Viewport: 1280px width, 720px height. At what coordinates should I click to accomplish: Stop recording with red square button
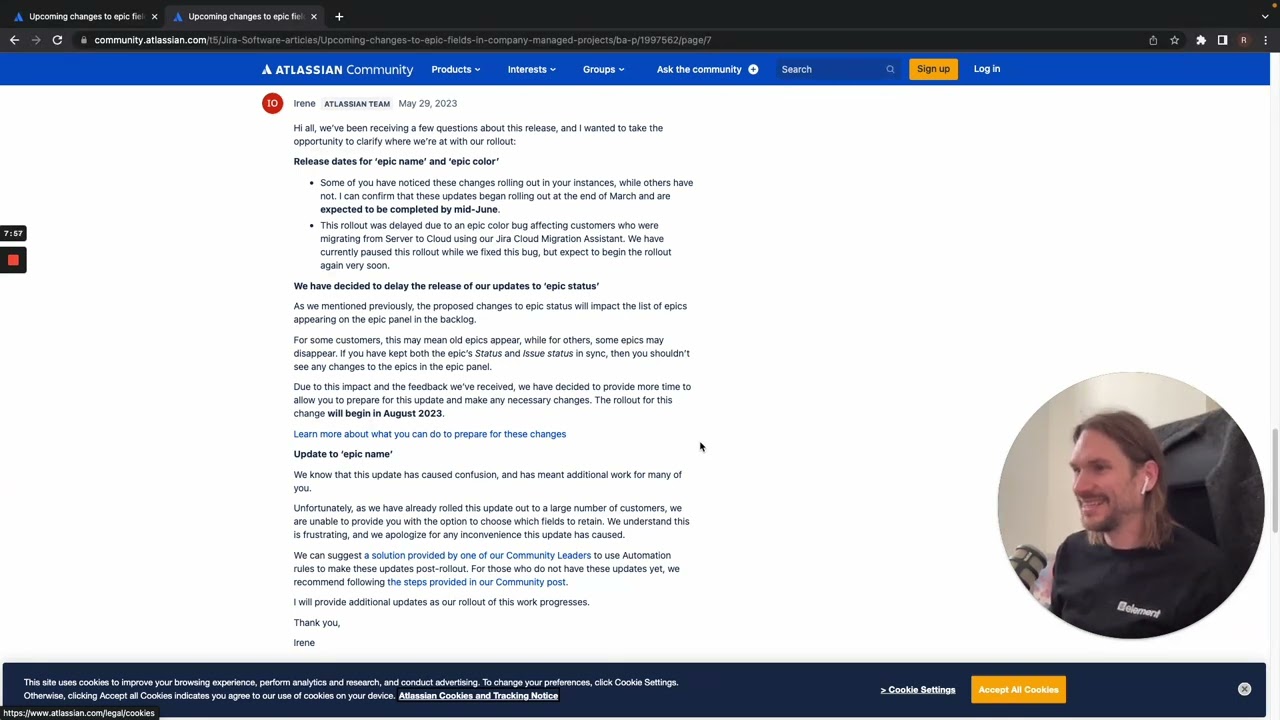pos(13,260)
